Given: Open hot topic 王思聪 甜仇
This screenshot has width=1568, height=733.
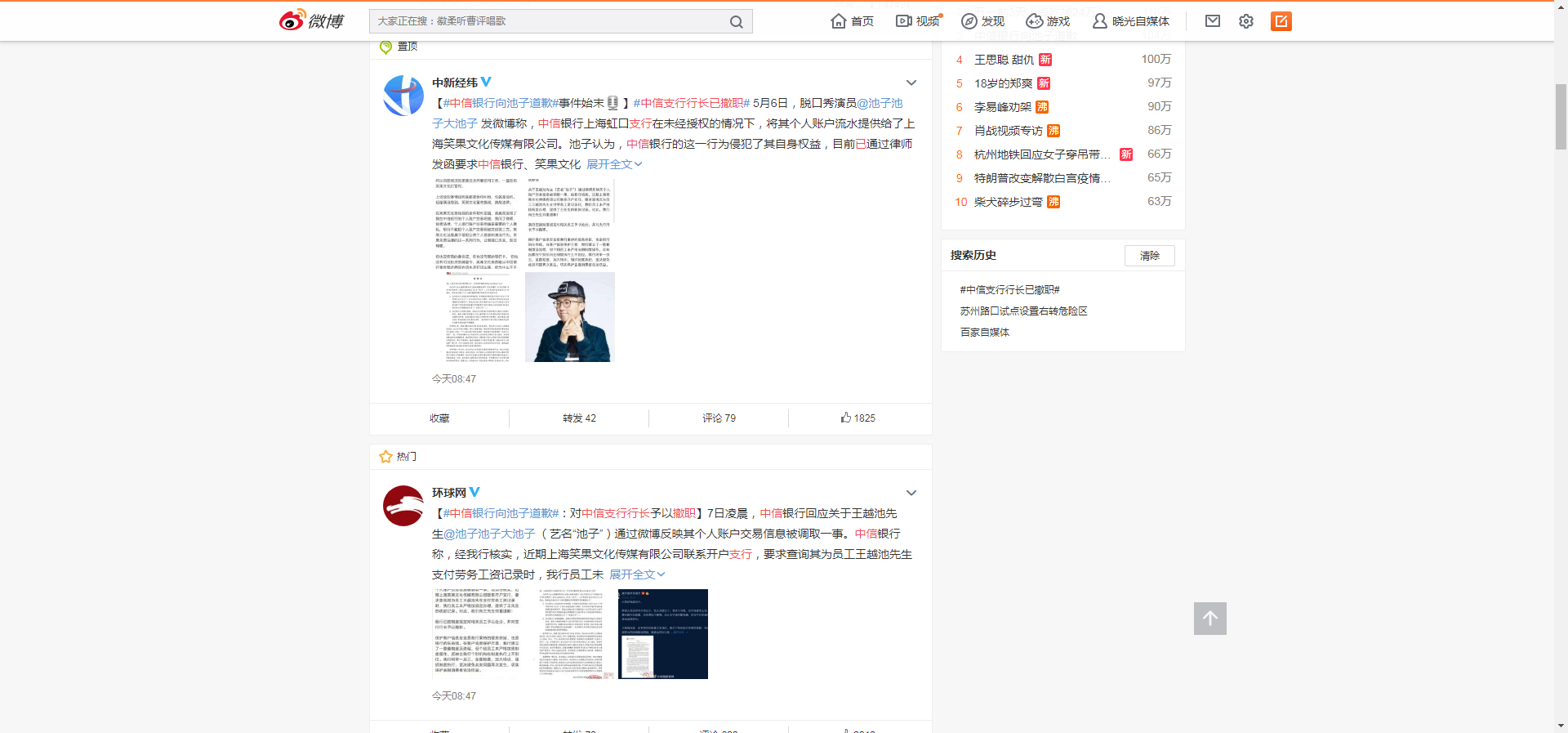Looking at the screenshot, I should [1004, 60].
